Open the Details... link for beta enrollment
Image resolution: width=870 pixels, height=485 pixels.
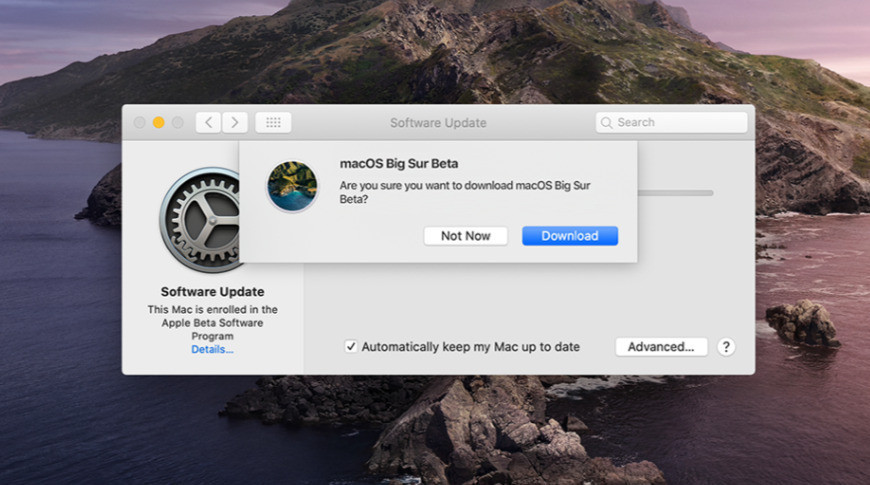point(212,350)
